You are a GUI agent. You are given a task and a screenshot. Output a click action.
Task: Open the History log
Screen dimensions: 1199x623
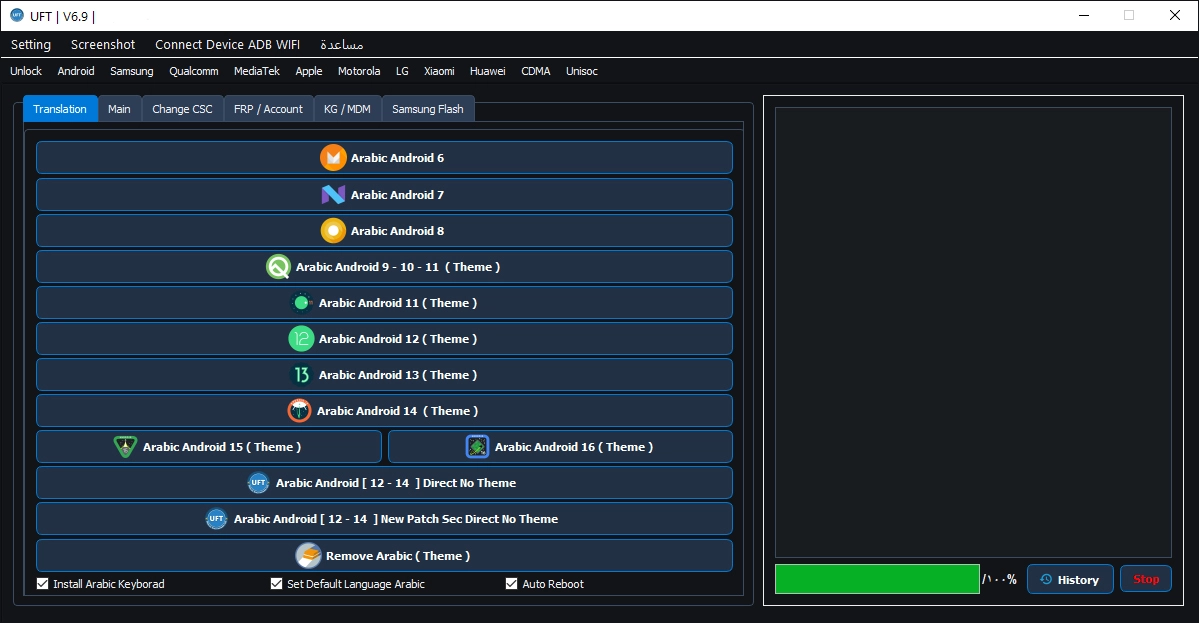coord(1070,579)
